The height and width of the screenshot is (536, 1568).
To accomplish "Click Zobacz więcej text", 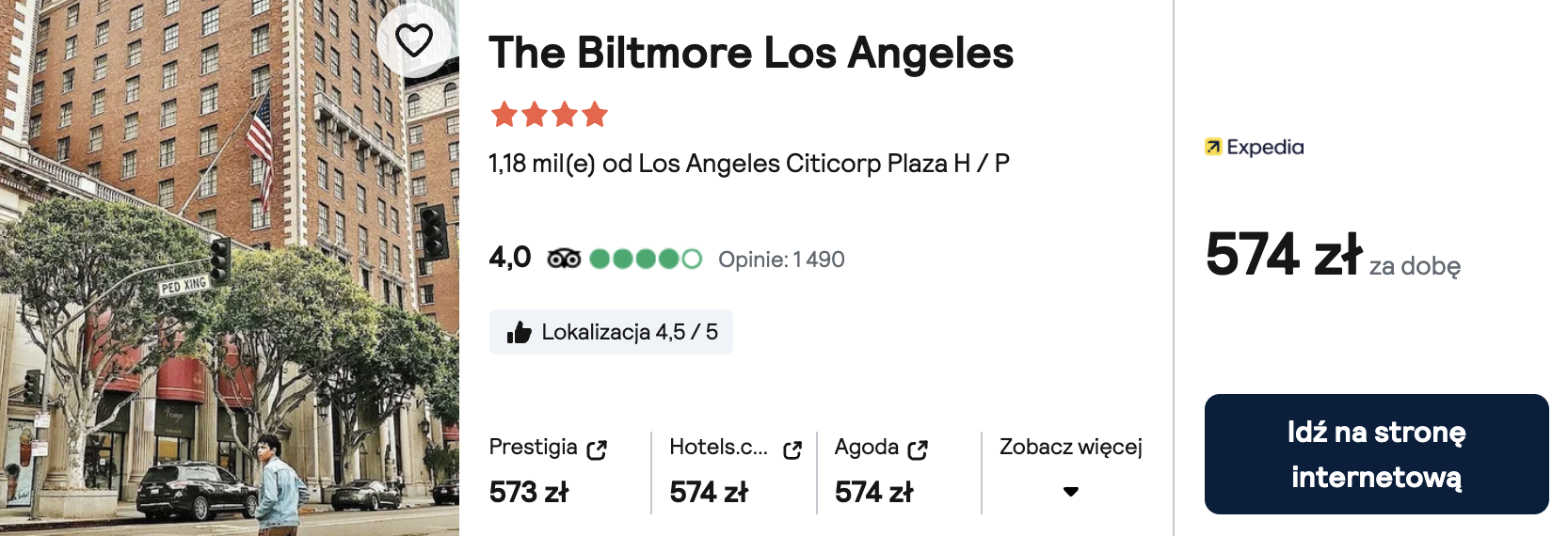I will pyautogui.click(x=1071, y=447).
